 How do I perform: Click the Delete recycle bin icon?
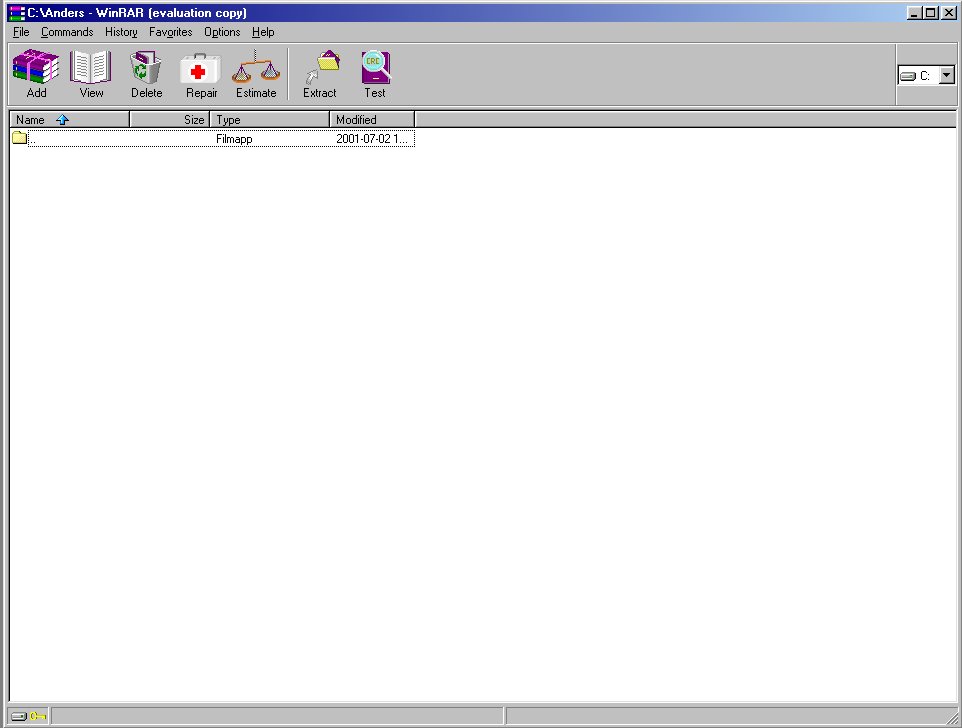[x=146, y=67]
